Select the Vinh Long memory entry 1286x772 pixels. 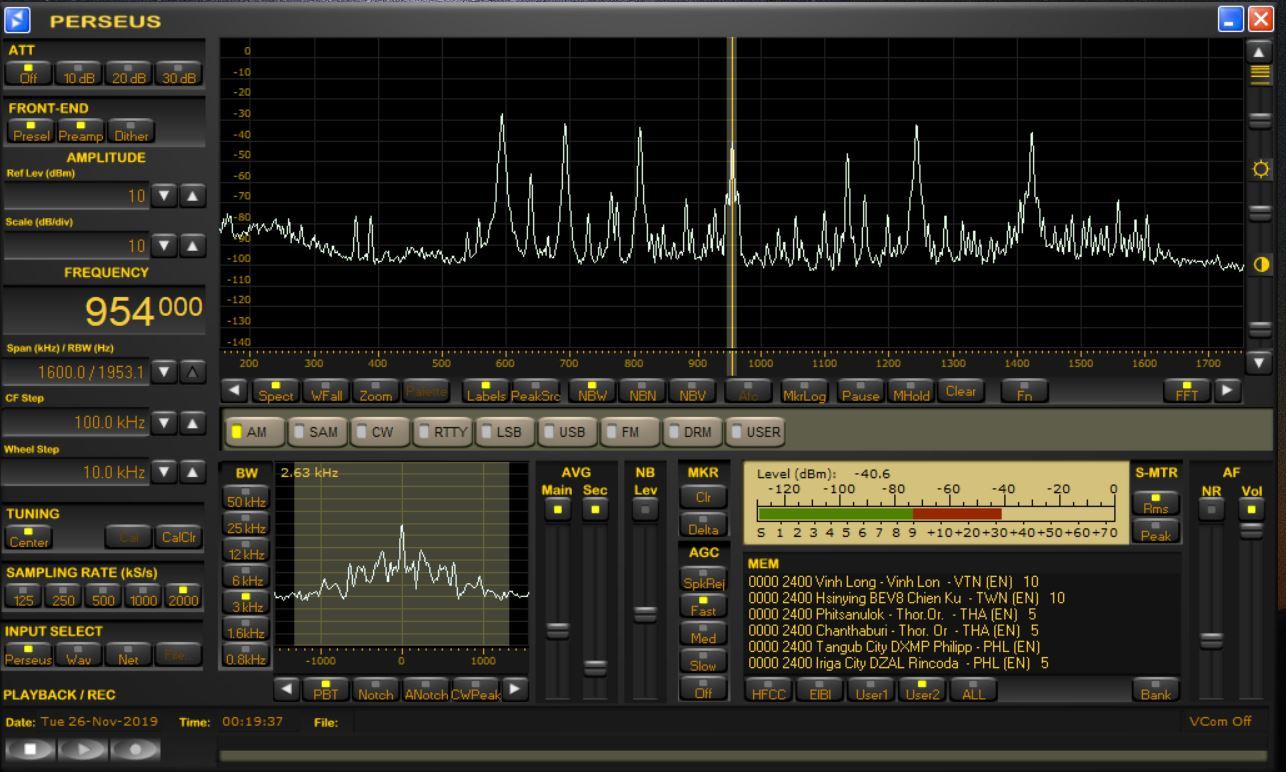[893, 581]
